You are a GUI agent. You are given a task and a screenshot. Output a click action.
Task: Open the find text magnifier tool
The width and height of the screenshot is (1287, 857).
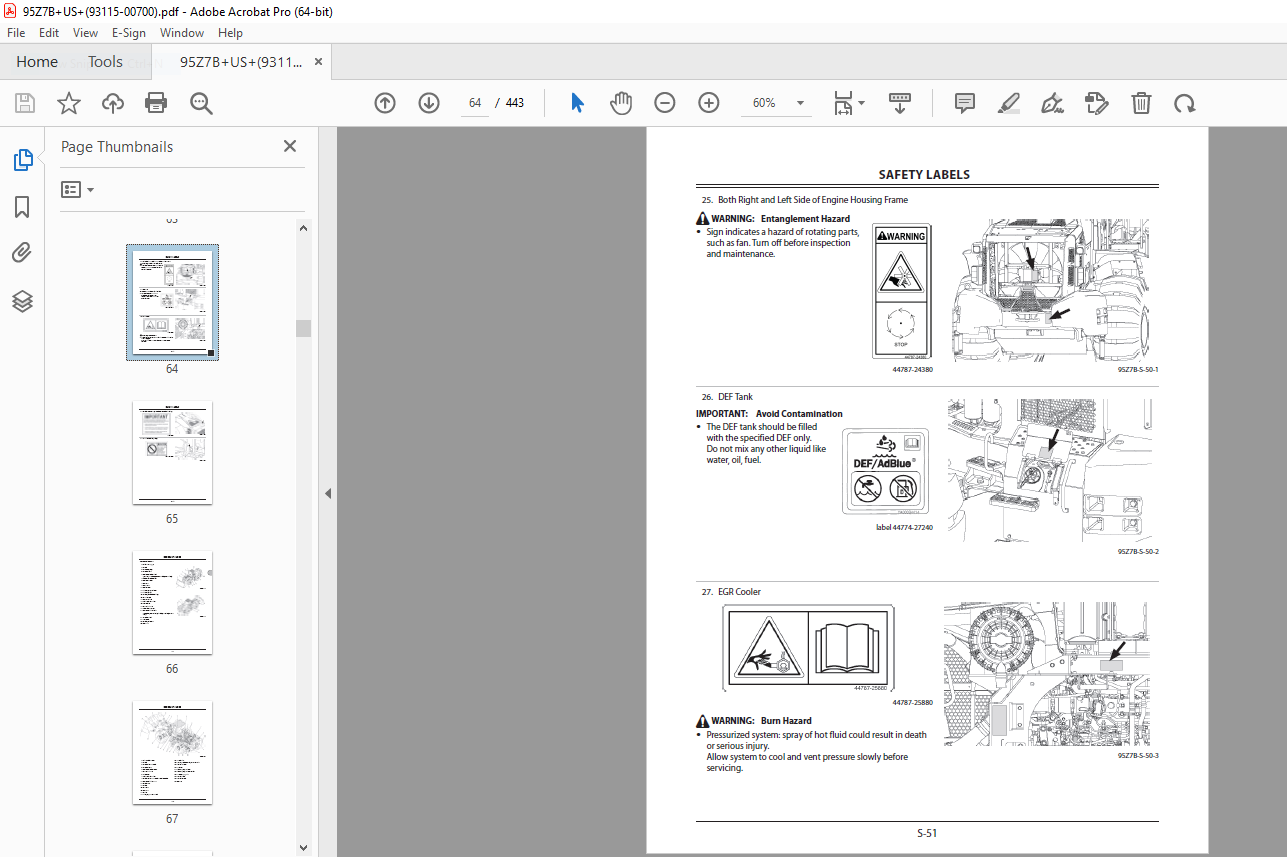coord(201,103)
